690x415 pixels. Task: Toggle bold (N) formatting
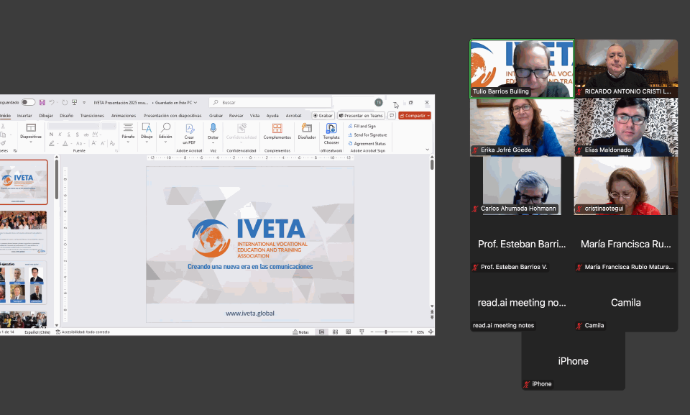point(51,135)
